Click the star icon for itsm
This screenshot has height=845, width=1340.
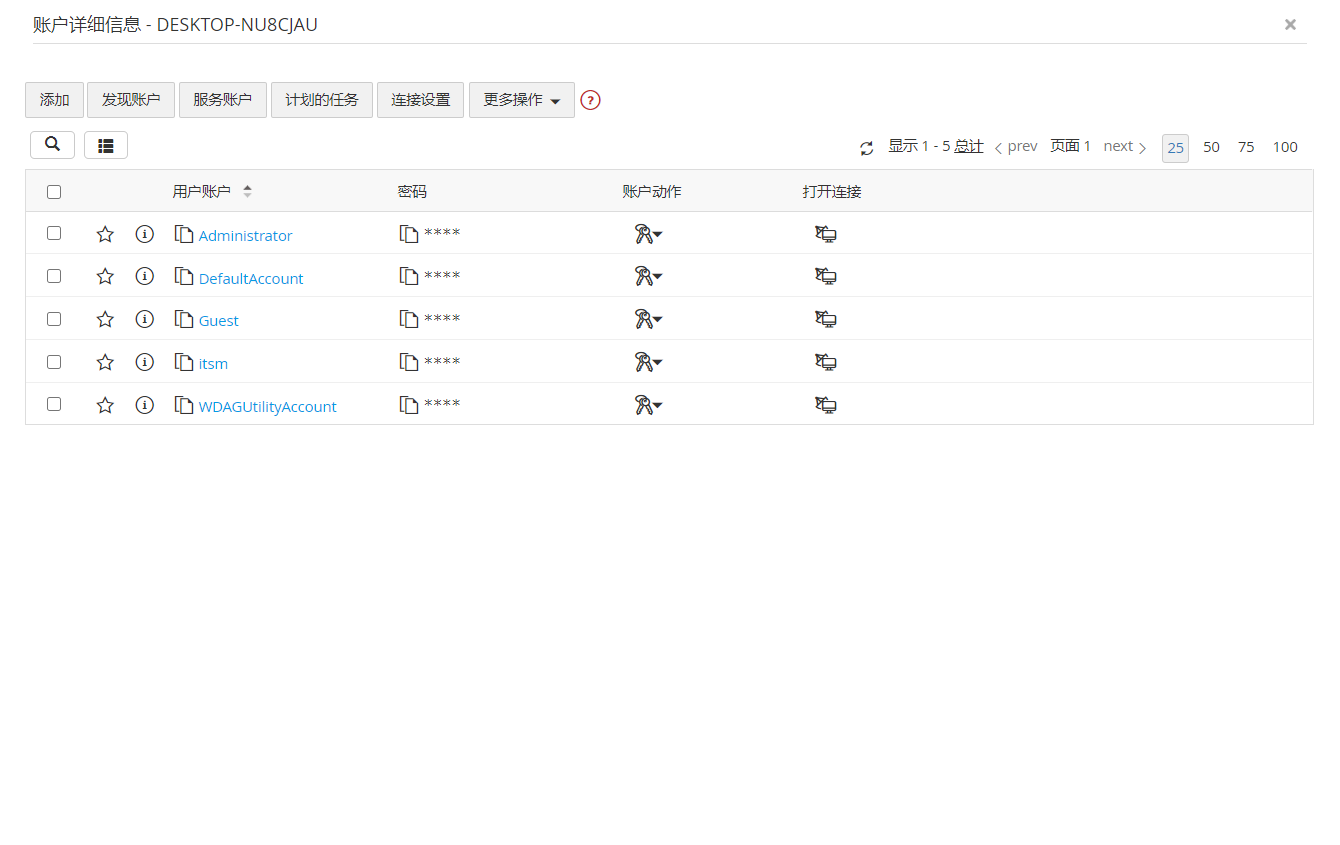point(105,362)
